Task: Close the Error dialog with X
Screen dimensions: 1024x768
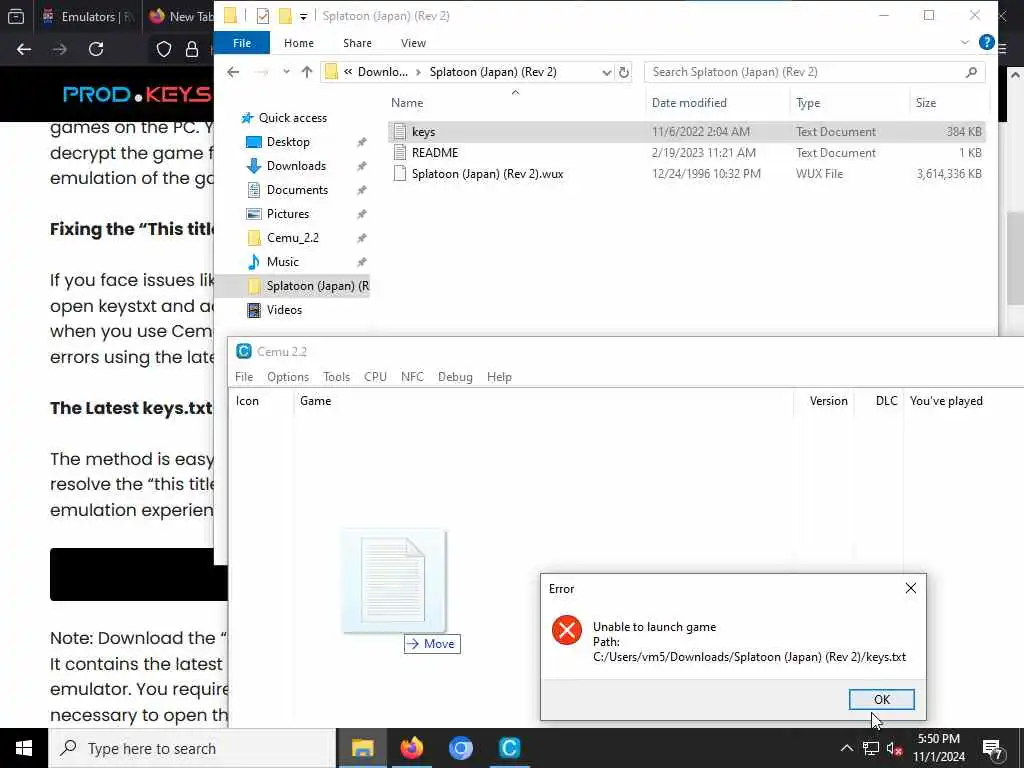Action: tap(910, 588)
